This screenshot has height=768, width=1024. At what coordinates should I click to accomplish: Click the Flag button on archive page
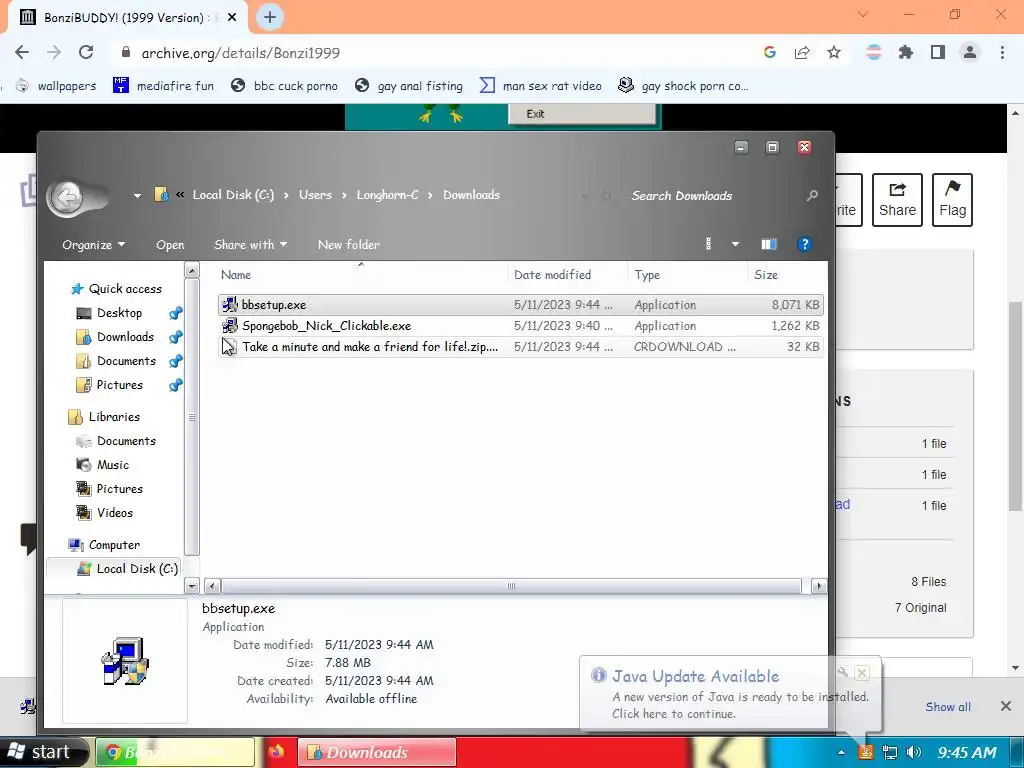tap(952, 200)
